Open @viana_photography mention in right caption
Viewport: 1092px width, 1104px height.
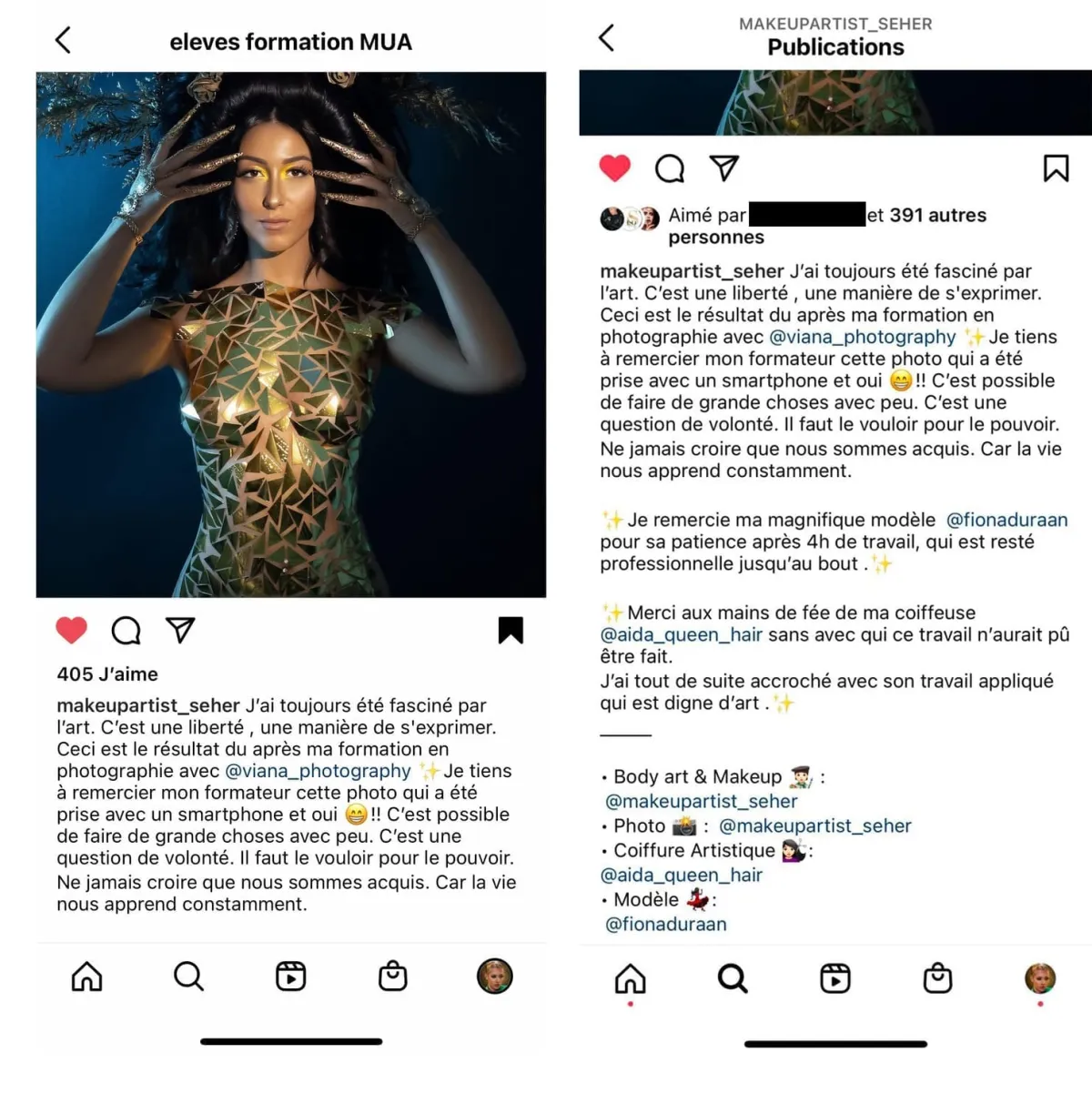click(x=863, y=337)
